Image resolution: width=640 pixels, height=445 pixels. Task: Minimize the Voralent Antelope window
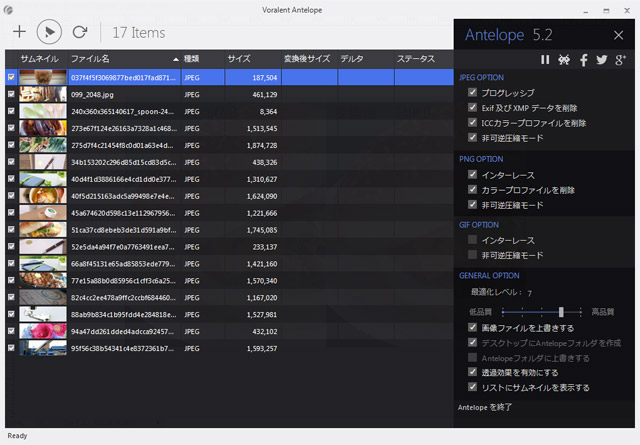(x=586, y=11)
